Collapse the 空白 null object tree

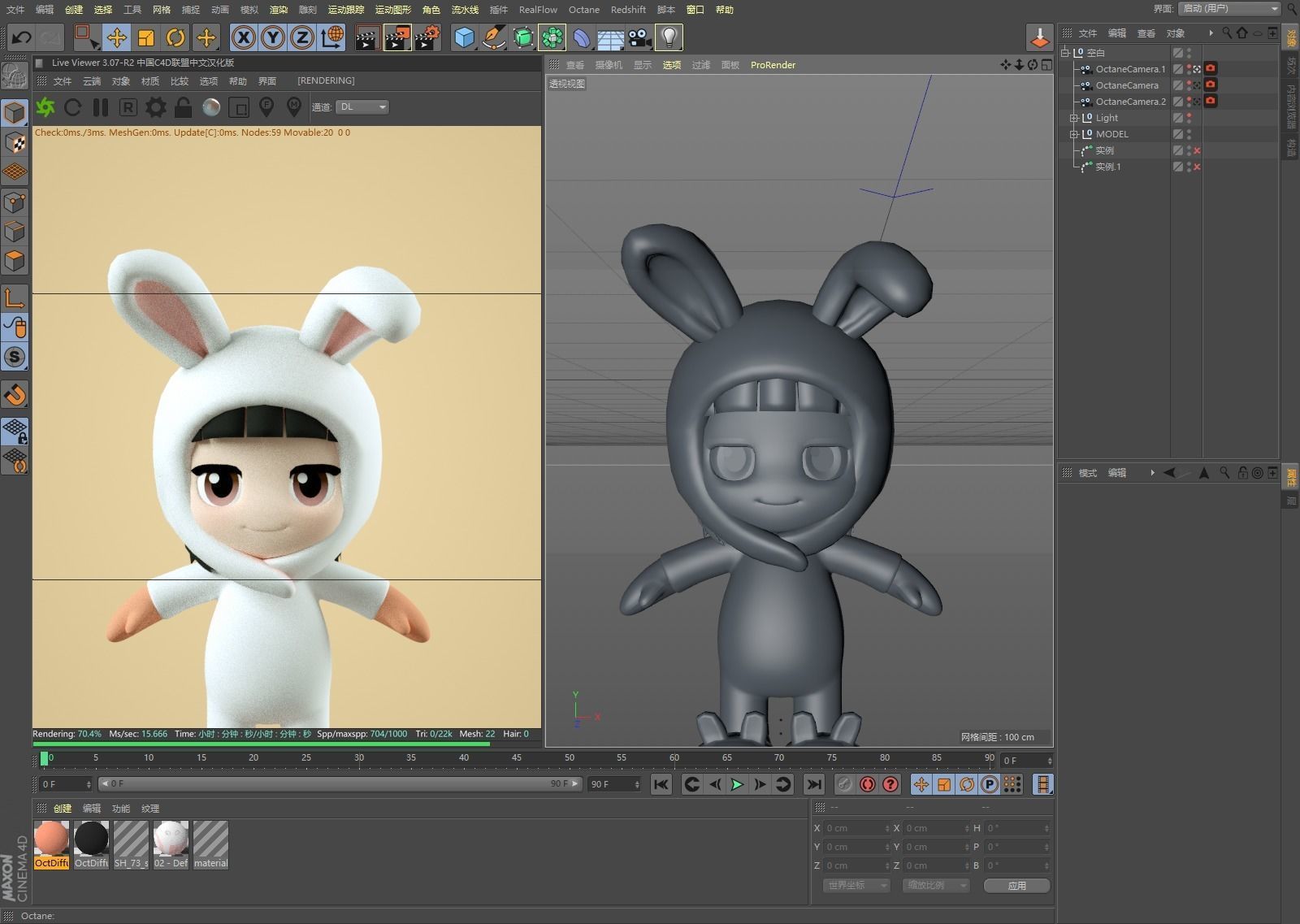(x=1065, y=53)
